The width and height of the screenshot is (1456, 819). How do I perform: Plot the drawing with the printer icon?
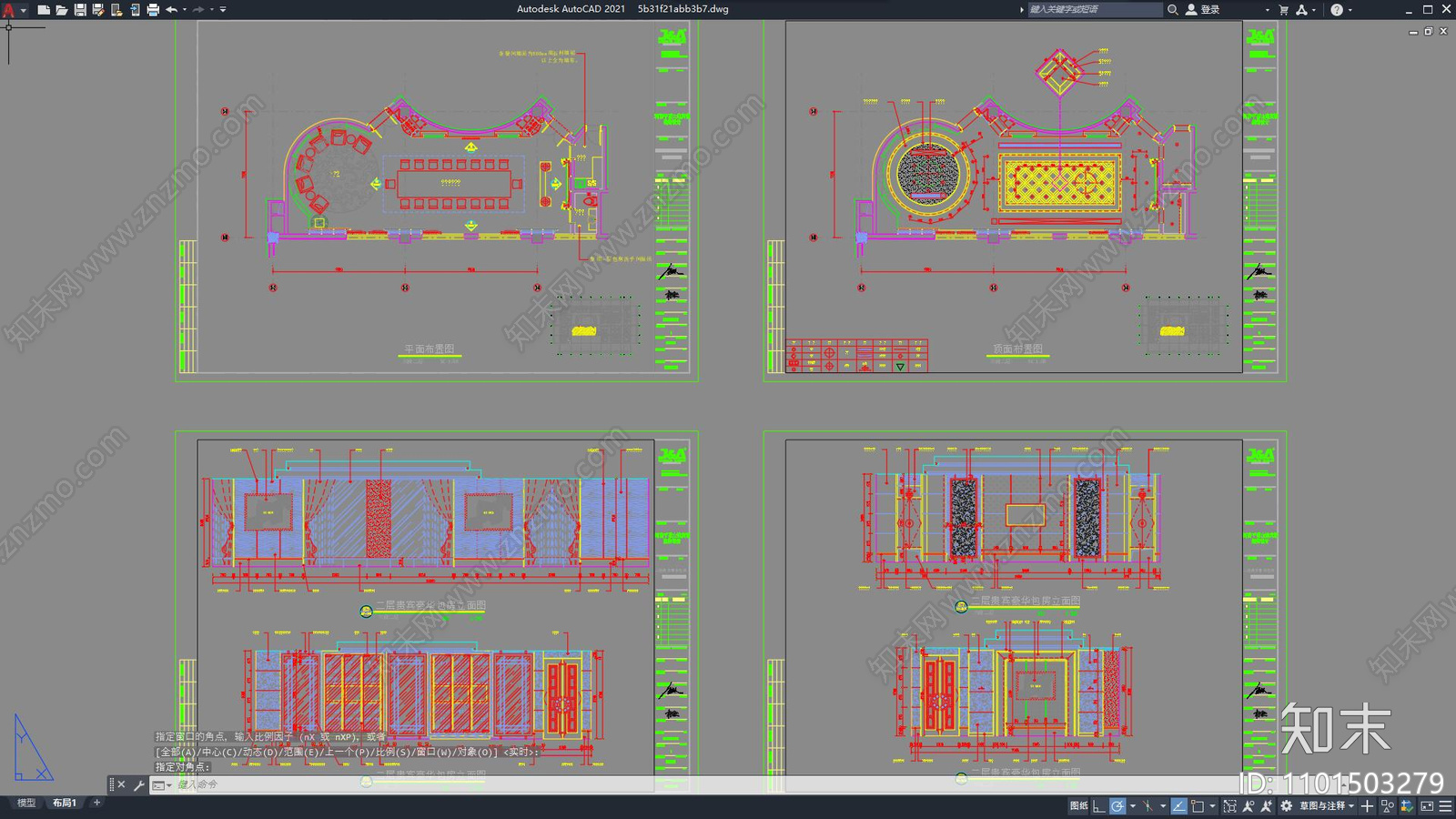152,9
